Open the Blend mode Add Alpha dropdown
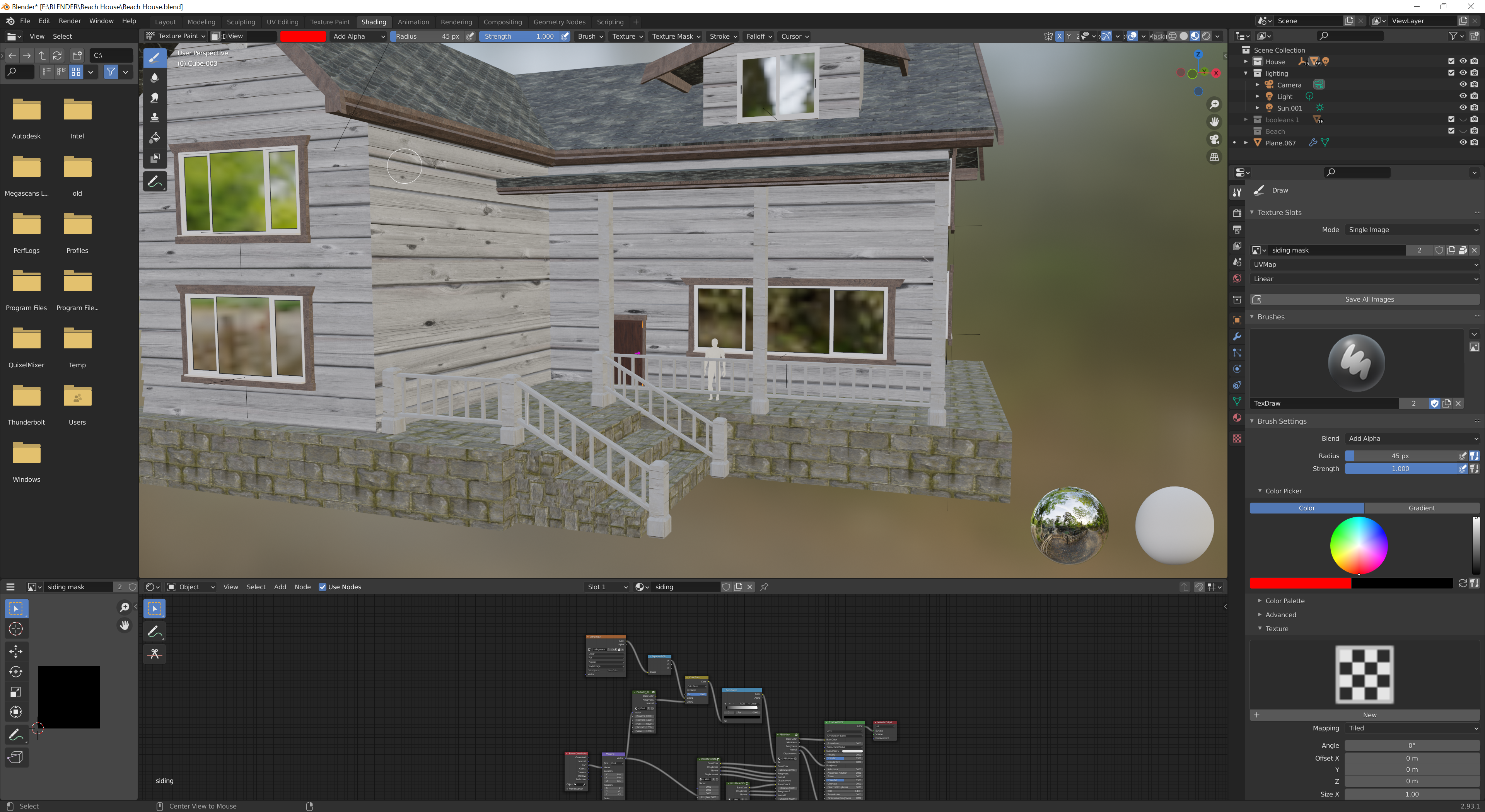This screenshot has height=812, width=1485. (x=1412, y=438)
